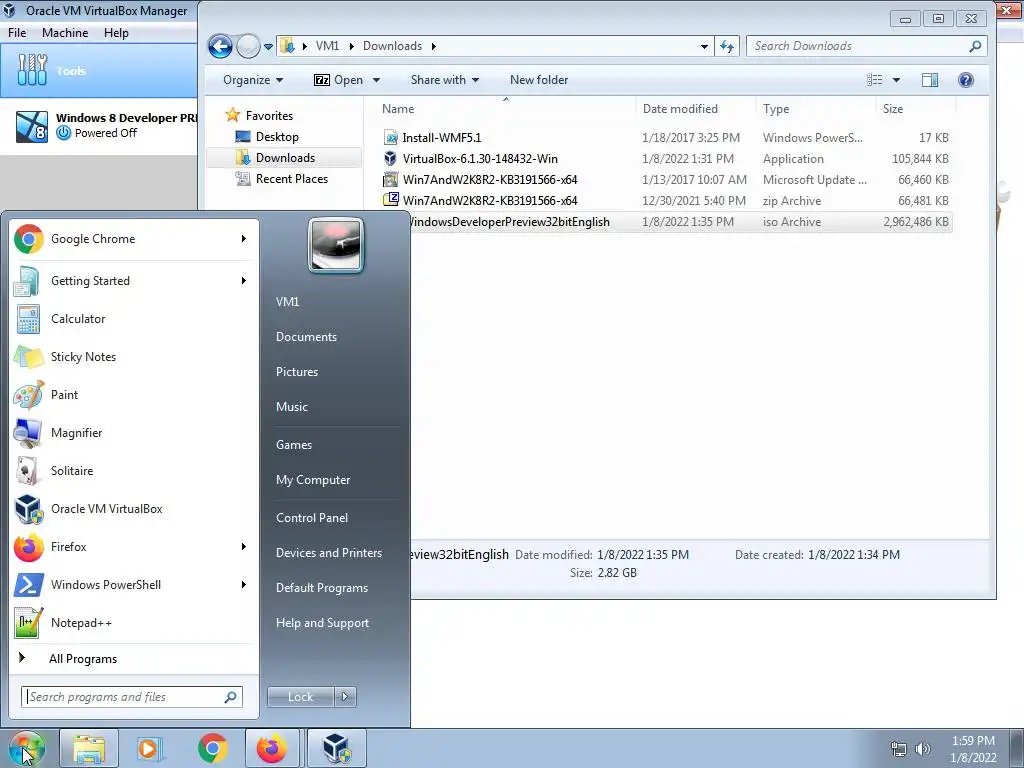Open Devices and Printers from Start menu
This screenshot has height=768, width=1024.
point(328,553)
